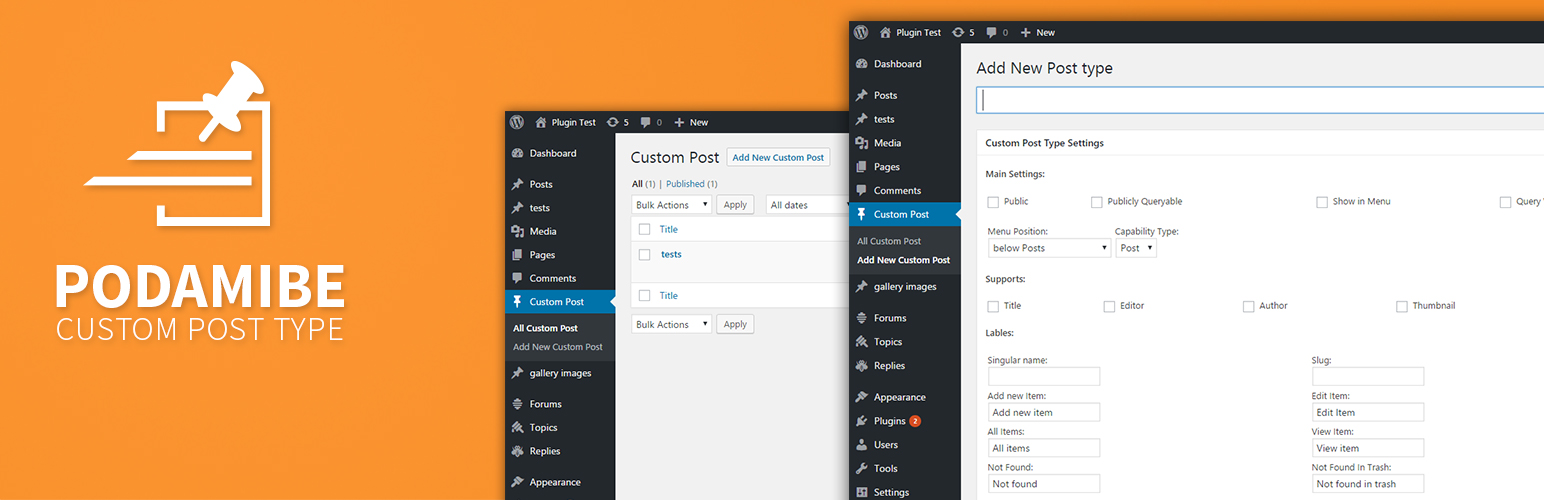Viewport: 1544px width, 500px height.
Task: Click the Singular name input field
Action: coord(1044,377)
